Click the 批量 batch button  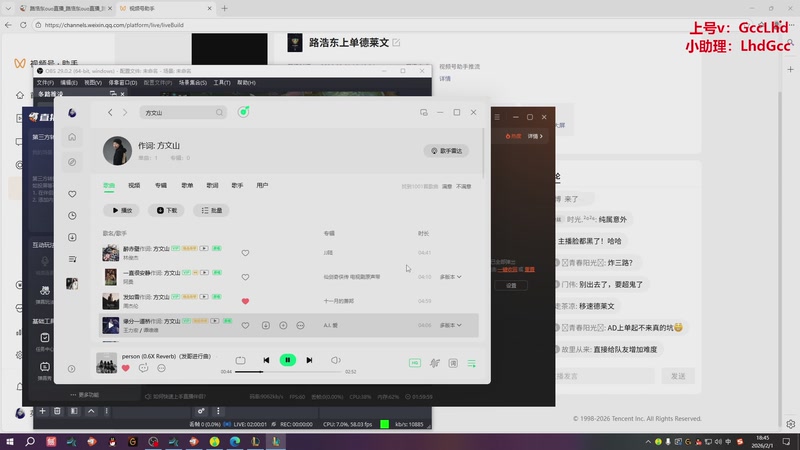tap(211, 210)
